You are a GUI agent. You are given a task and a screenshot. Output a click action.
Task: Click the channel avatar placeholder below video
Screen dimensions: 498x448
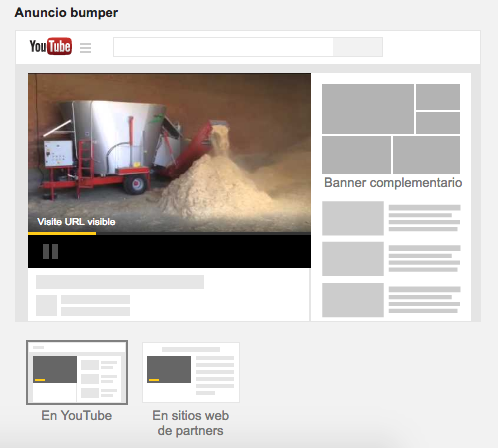click(46, 305)
